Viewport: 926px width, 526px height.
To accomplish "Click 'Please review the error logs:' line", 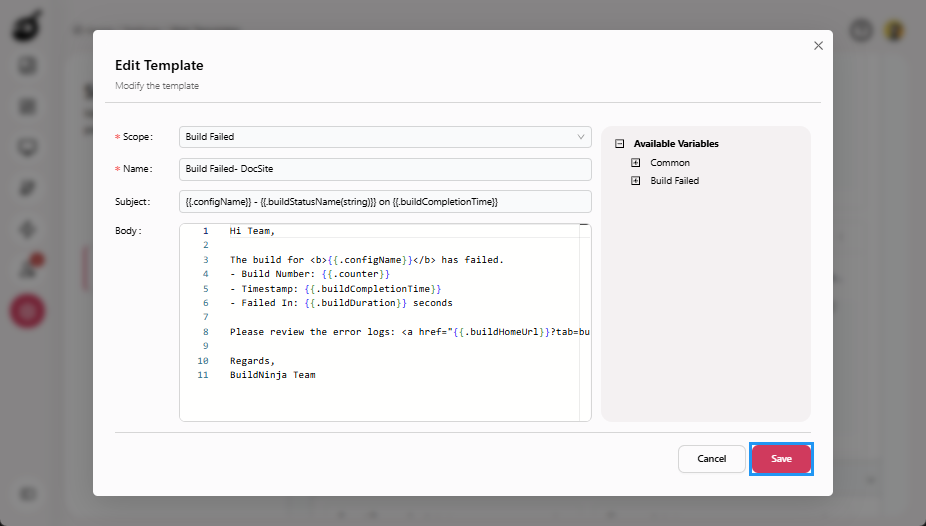I will coord(410,332).
